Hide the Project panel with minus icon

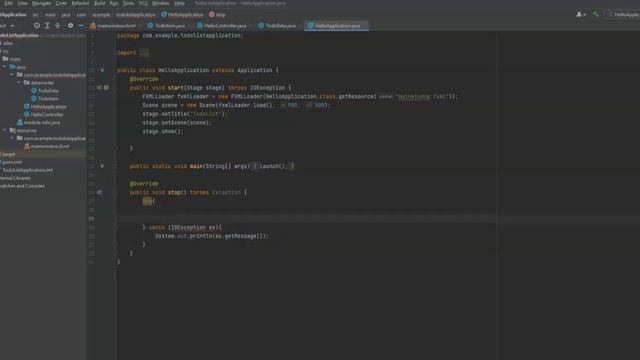tap(81, 25)
